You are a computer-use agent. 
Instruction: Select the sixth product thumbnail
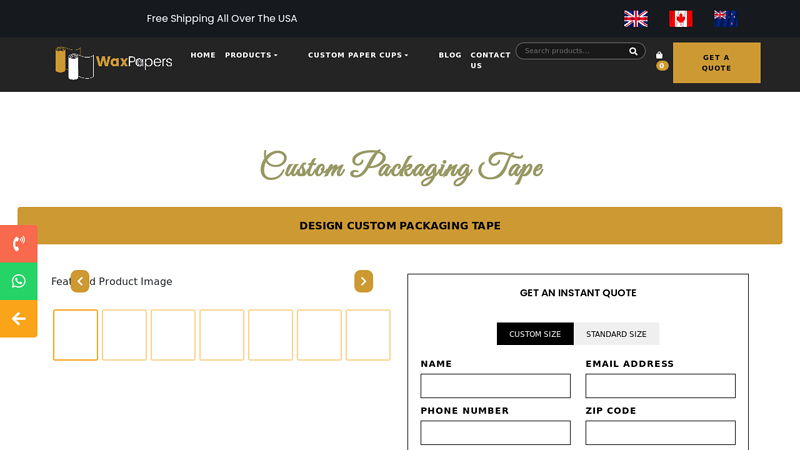coord(319,335)
